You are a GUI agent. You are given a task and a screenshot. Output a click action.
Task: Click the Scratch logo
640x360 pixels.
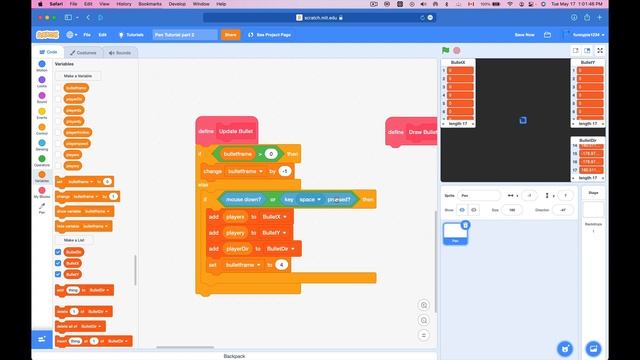(47, 35)
